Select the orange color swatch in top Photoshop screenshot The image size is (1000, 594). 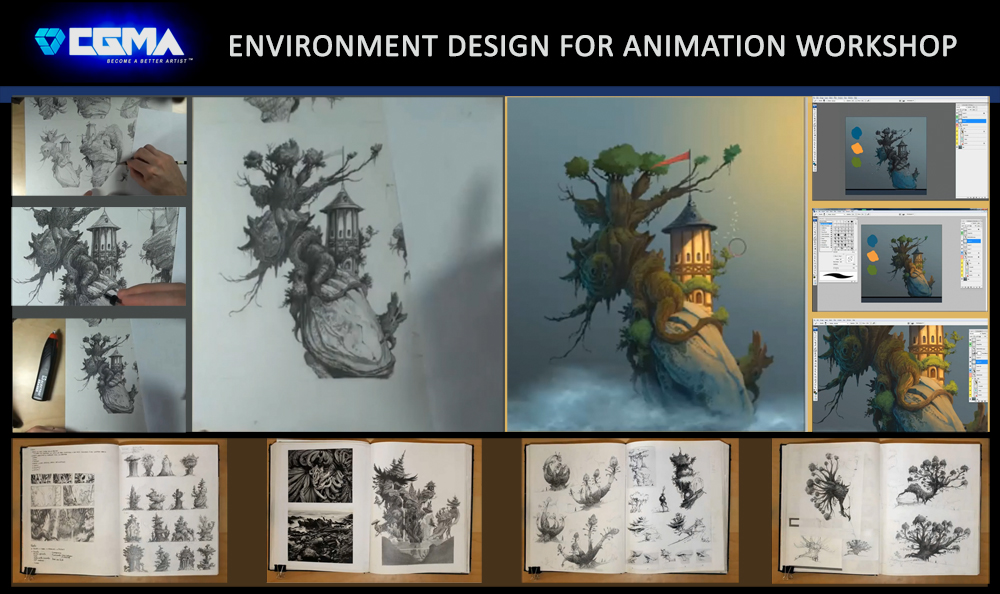857,148
